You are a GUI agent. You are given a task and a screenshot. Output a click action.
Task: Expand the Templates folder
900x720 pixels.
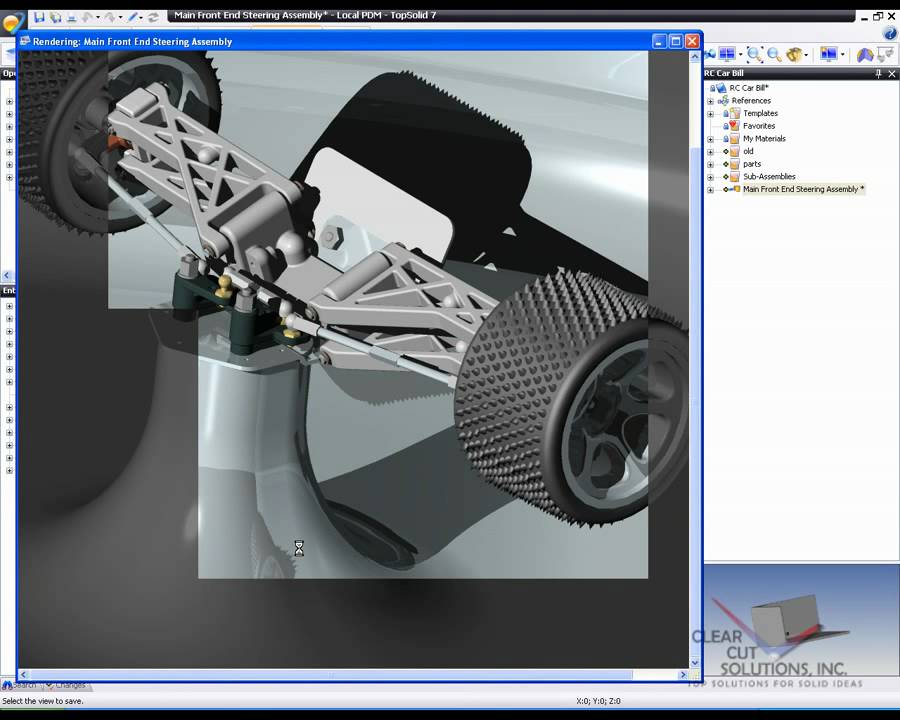click(711, 114)
